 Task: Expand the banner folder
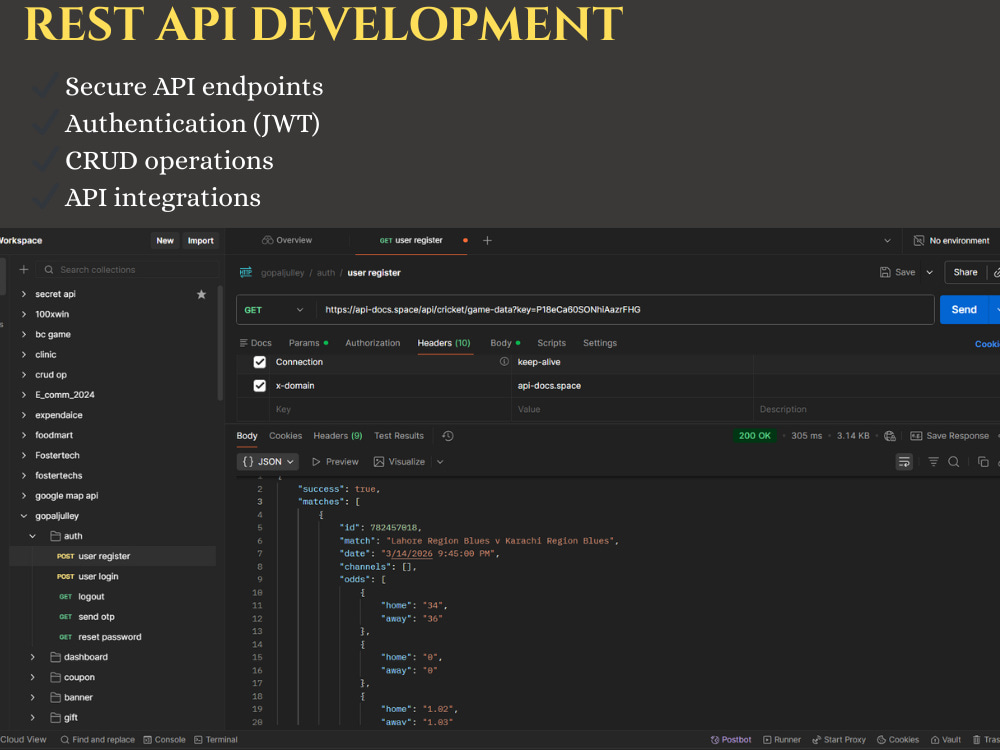(33, 698)
